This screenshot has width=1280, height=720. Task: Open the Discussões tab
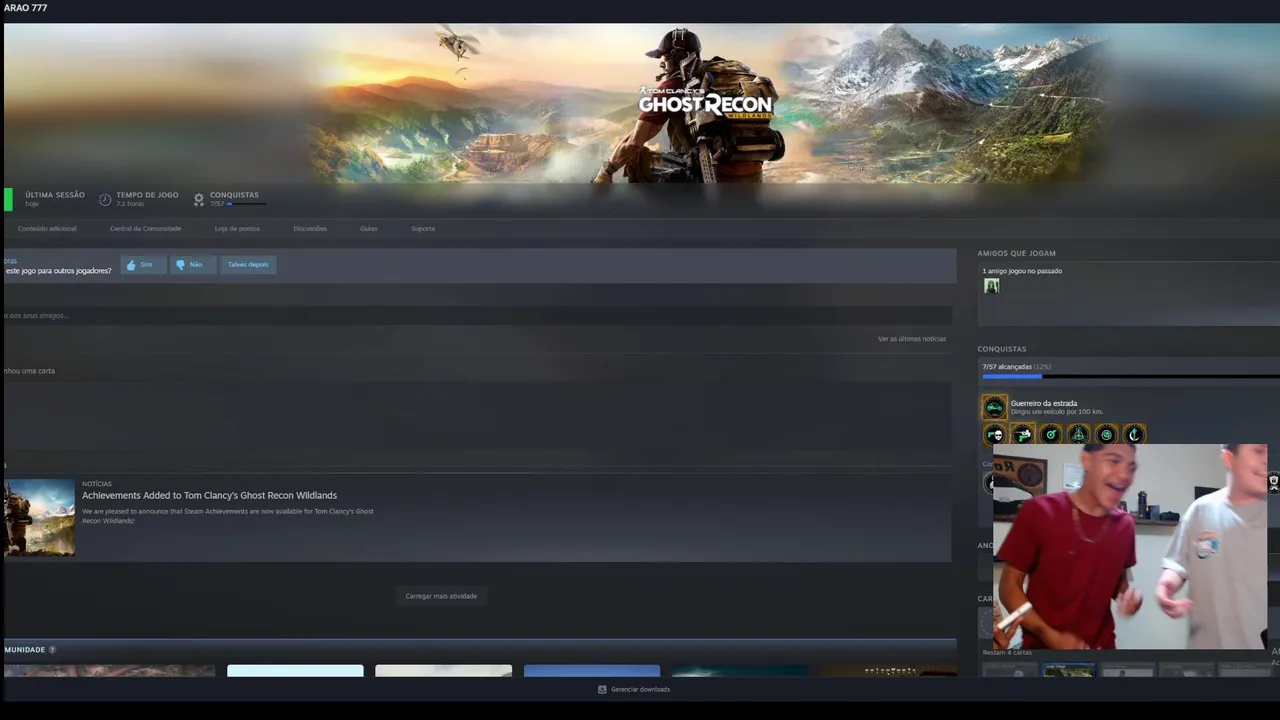(x=310, y=228)
